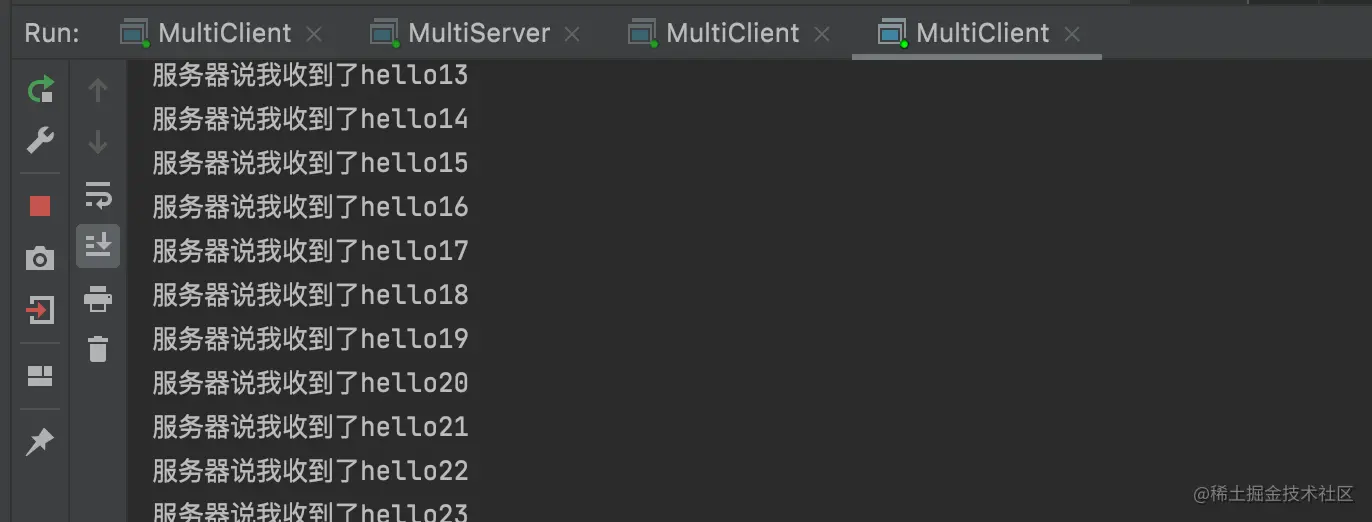Click the Restore Layout icon
The image size is (1372, 522).
pos(40,376)
